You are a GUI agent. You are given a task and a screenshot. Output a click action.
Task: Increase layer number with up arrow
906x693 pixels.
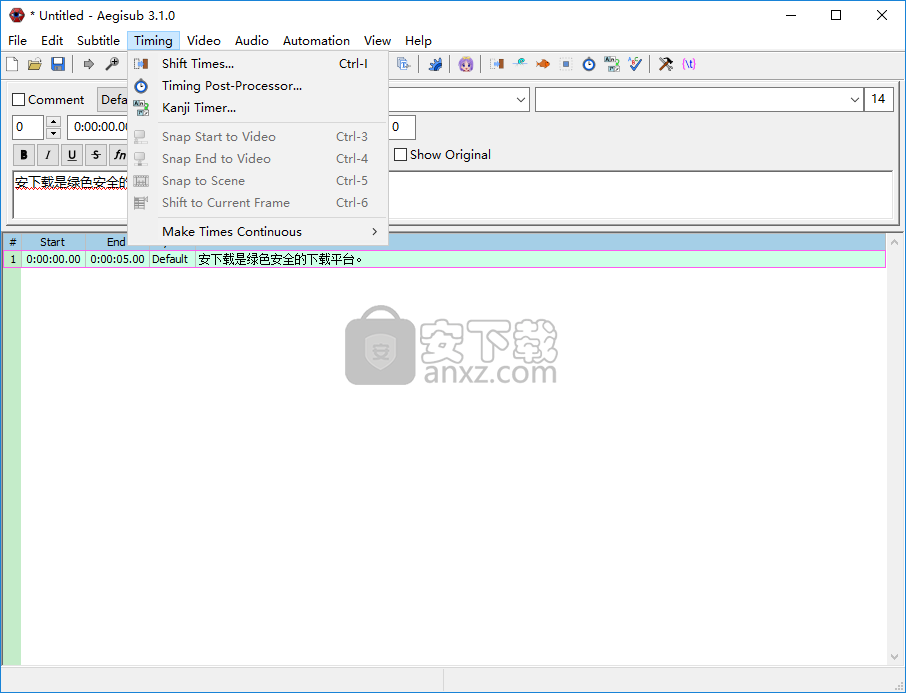tap(53, 121)
